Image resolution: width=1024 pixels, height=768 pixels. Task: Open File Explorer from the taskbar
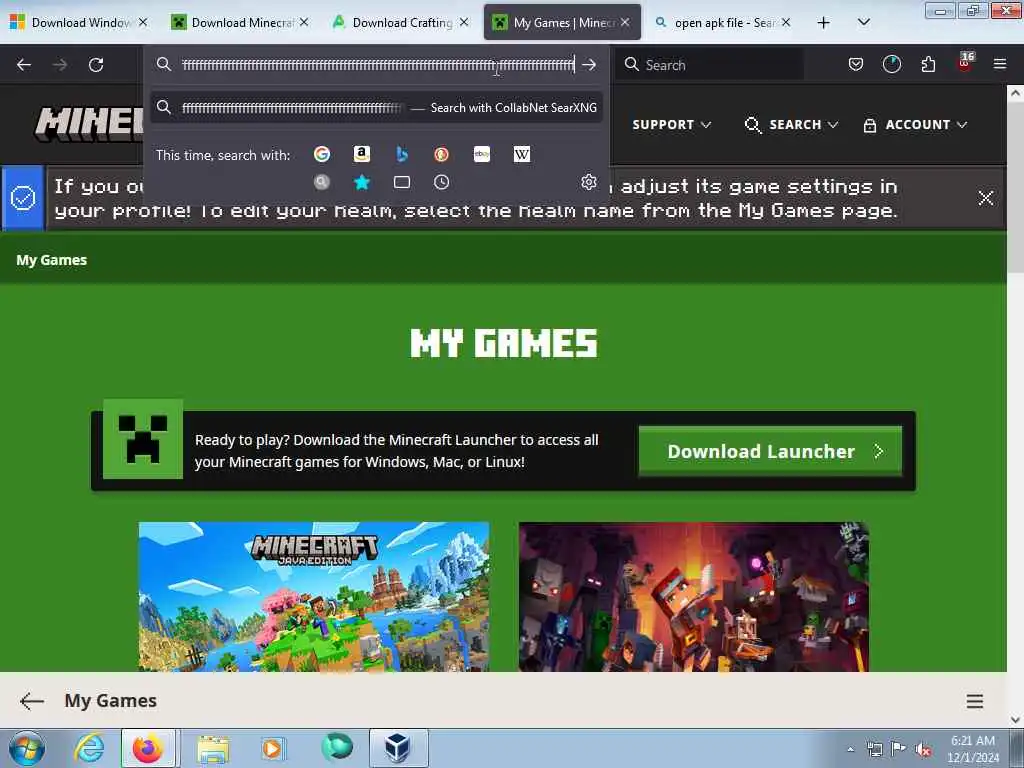(x=213, y=748)
